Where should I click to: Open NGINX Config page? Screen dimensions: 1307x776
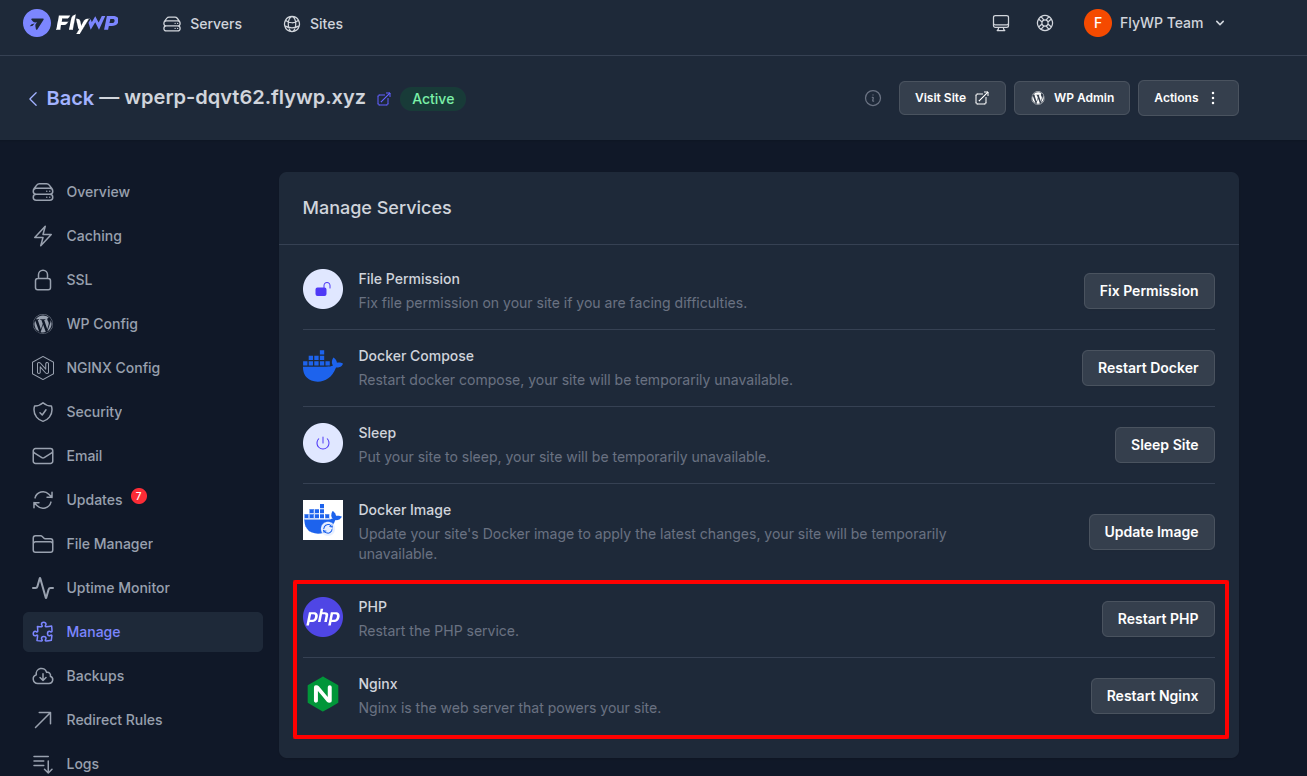click(x=143, y=368)
